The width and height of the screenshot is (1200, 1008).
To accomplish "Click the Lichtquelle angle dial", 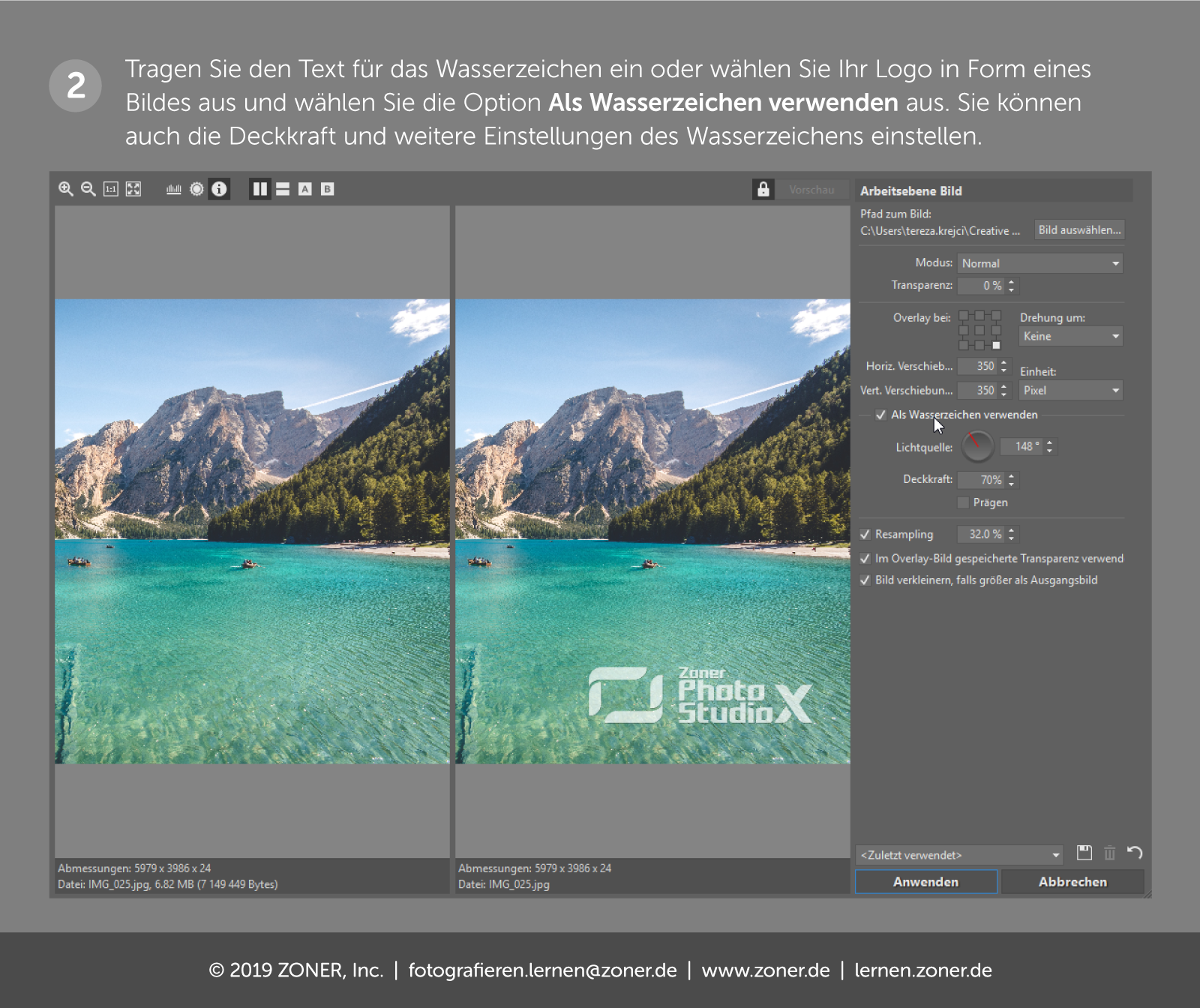I will pos(977,446).
